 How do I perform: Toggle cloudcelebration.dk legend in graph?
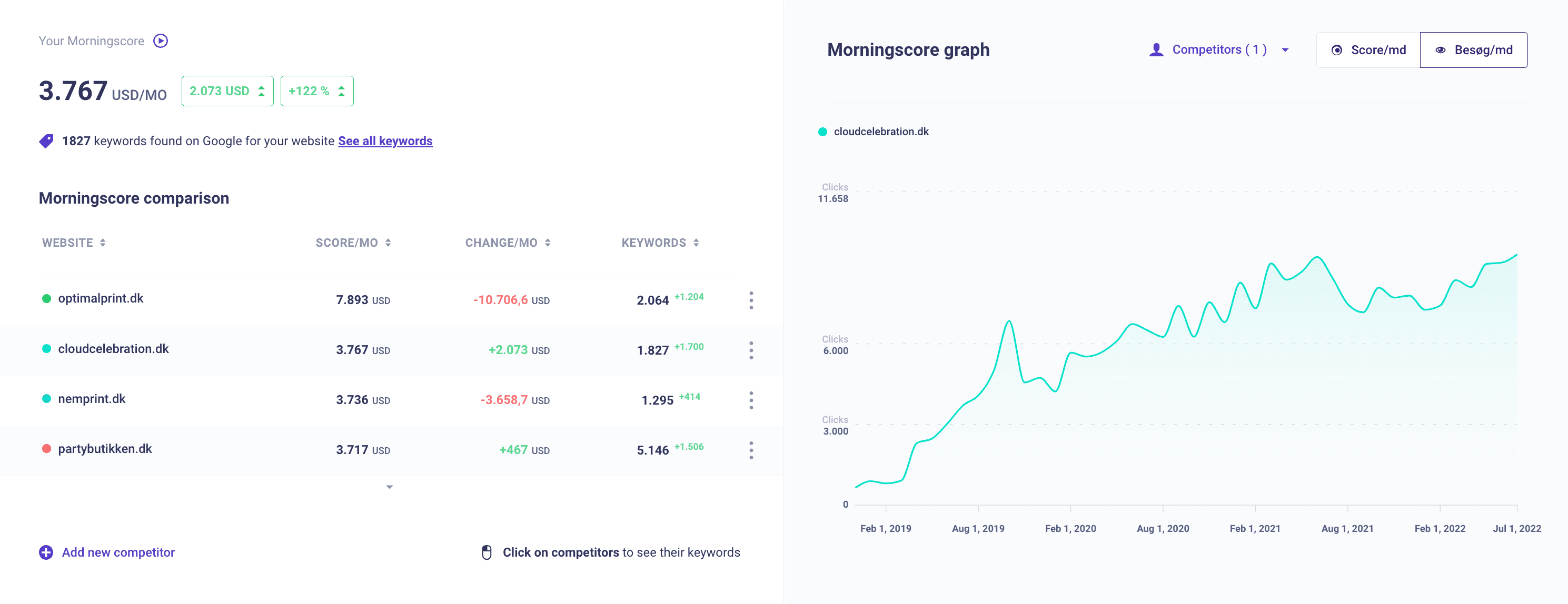(874, 132)
